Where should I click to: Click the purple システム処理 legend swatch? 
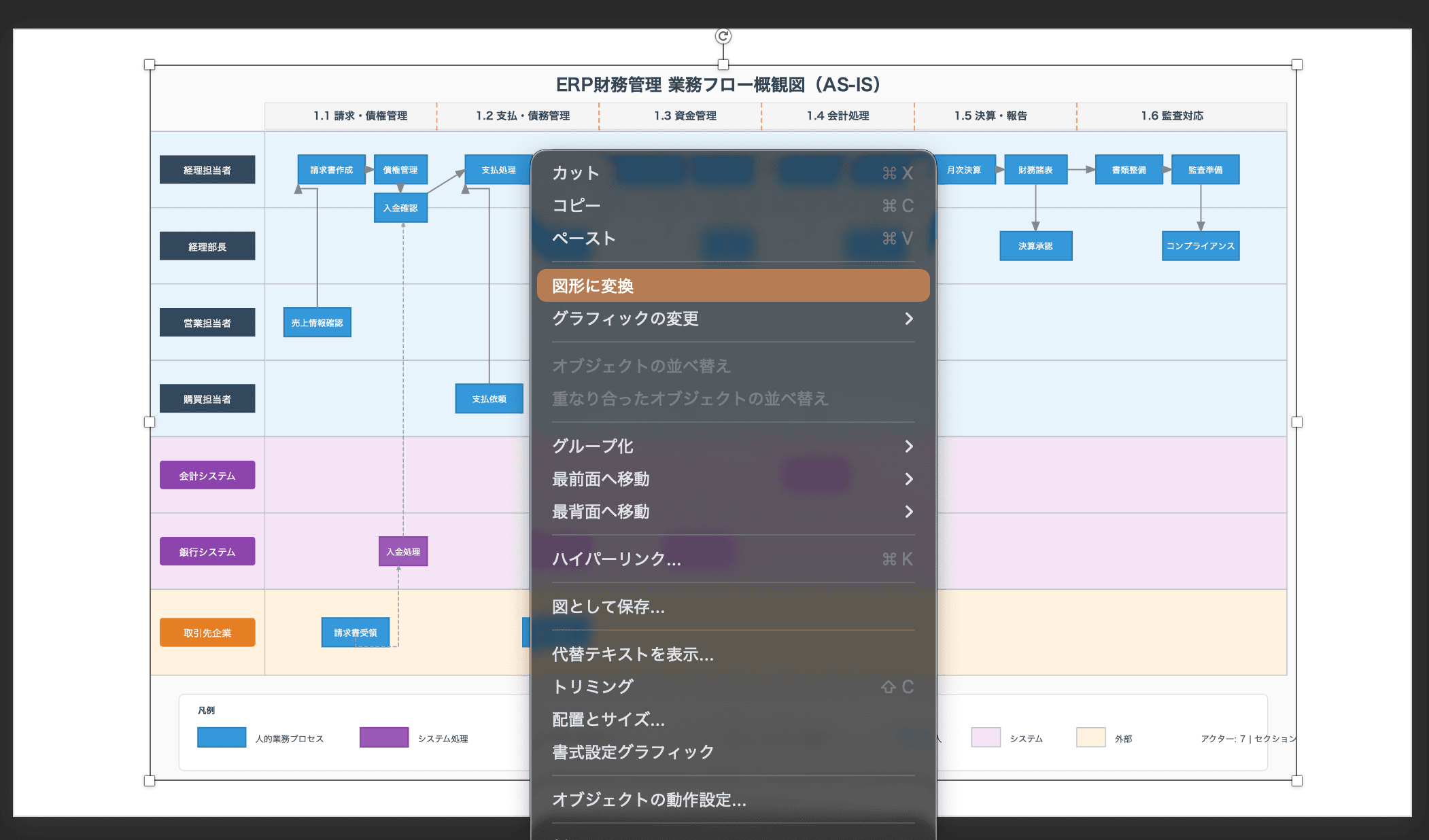(x=383, y=737)
